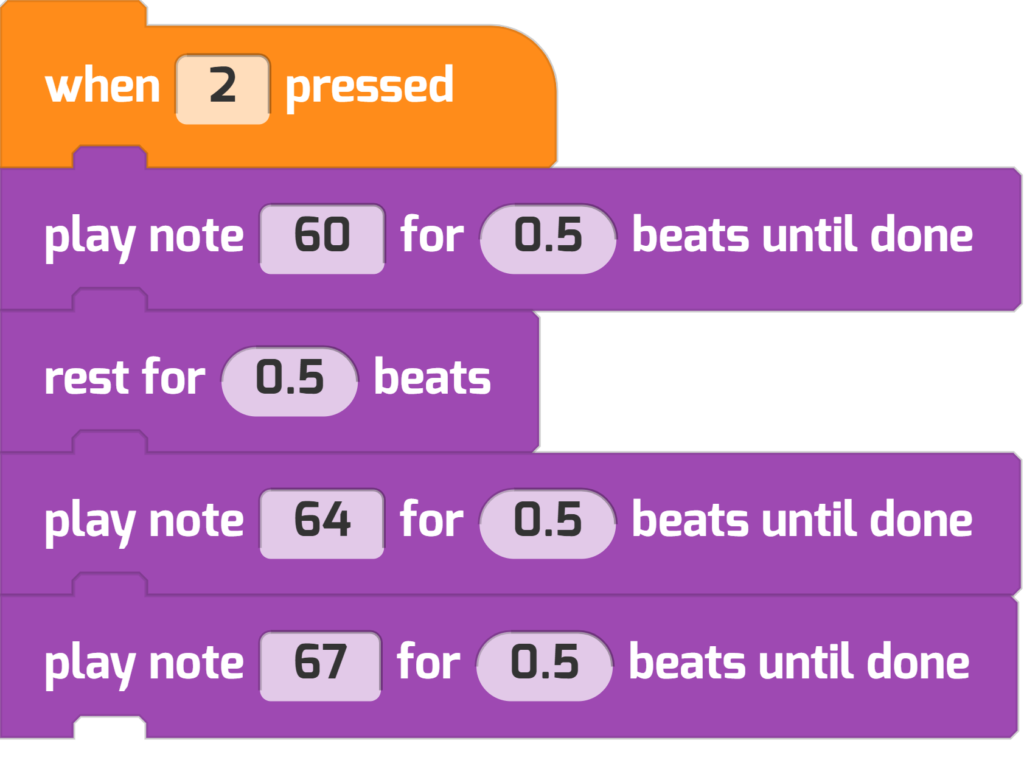Click 'beats until done' text on note 64 block
1024x763 pixels.
pyautogui.click(x=803, y=521)
